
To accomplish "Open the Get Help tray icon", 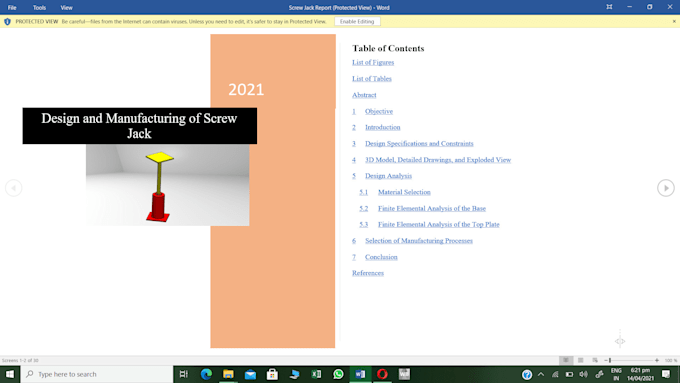I will [x=527, y=374].
